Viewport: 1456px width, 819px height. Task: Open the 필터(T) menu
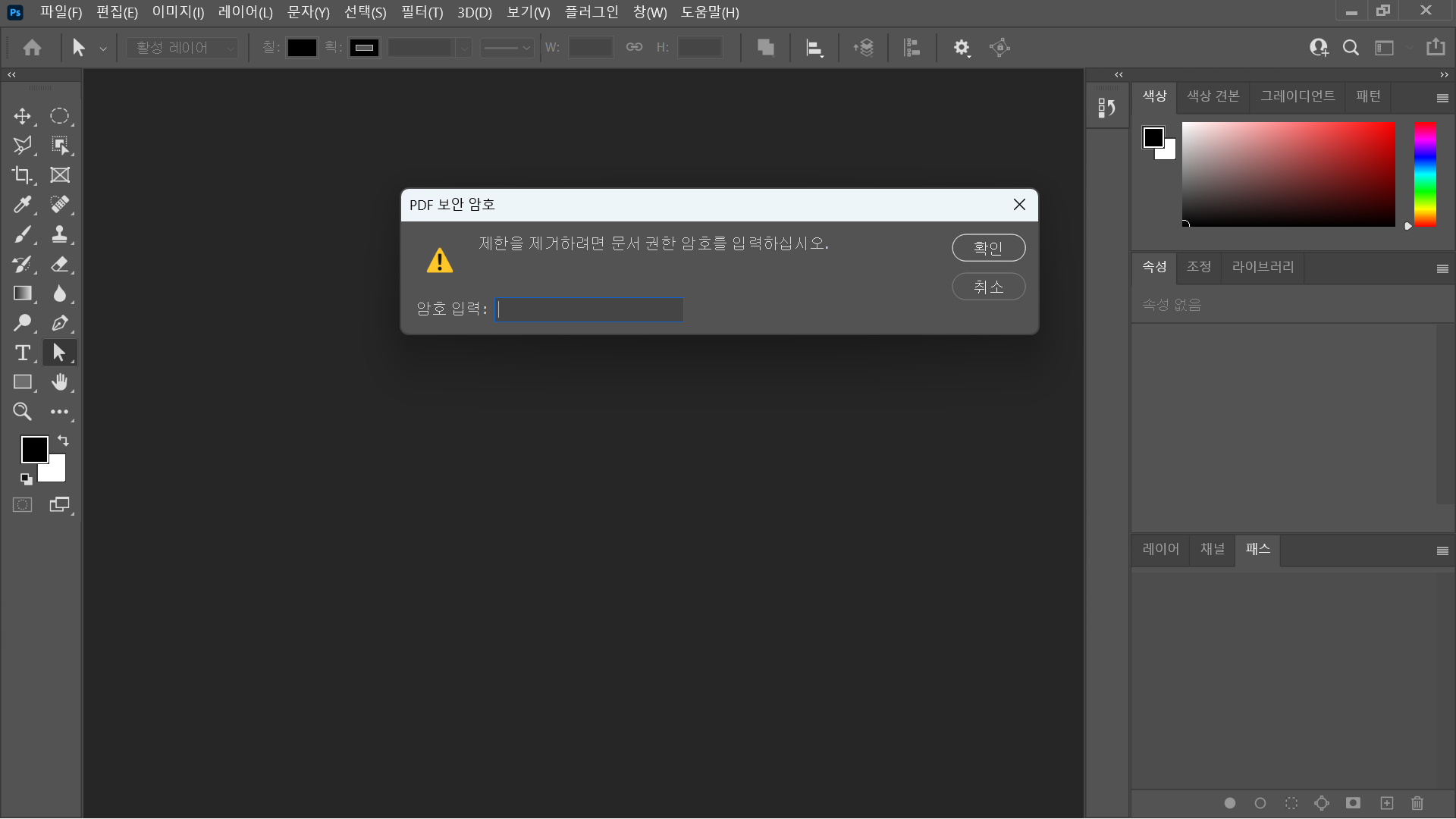422,12
